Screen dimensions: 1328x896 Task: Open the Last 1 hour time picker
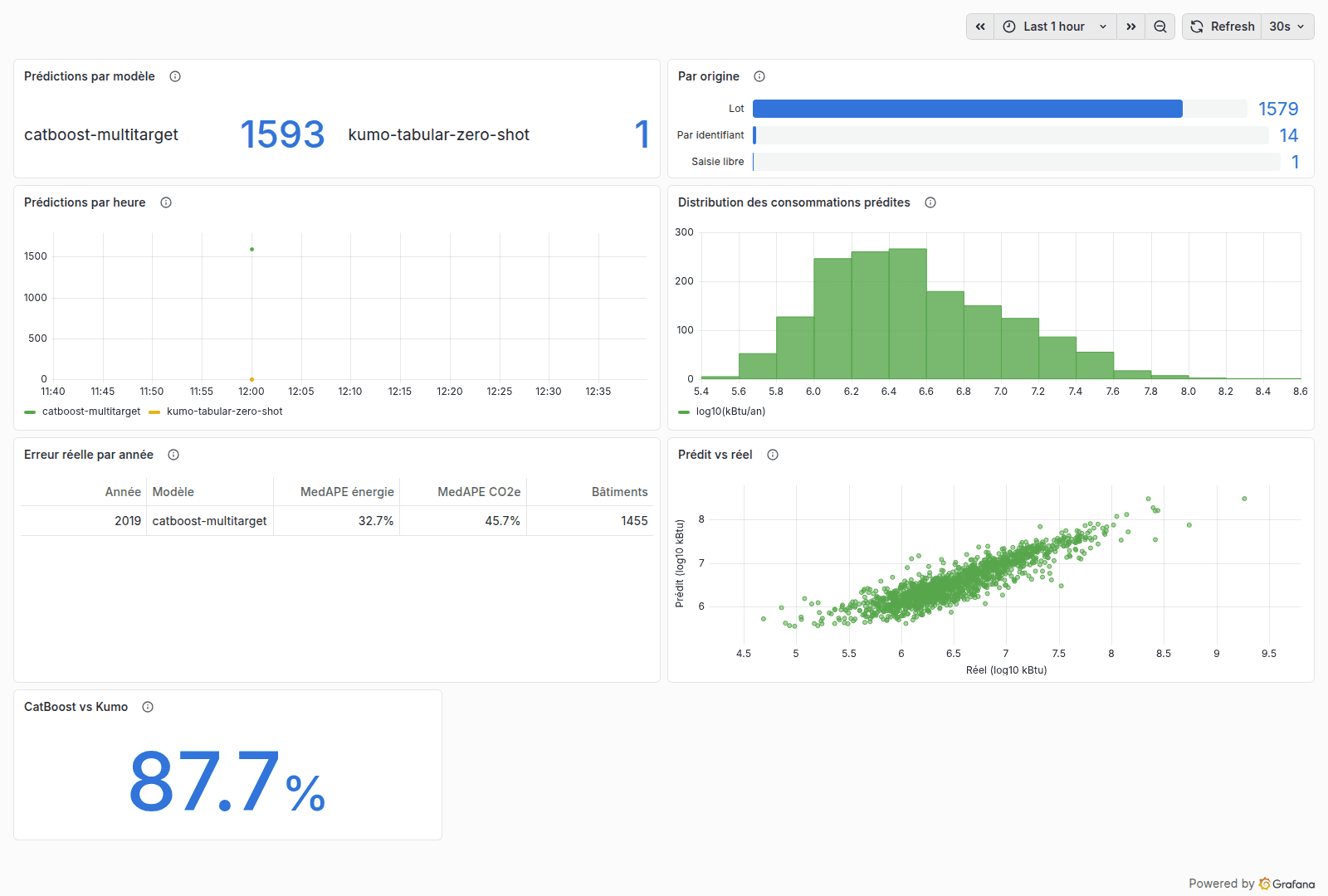[x=1055, y=27]
